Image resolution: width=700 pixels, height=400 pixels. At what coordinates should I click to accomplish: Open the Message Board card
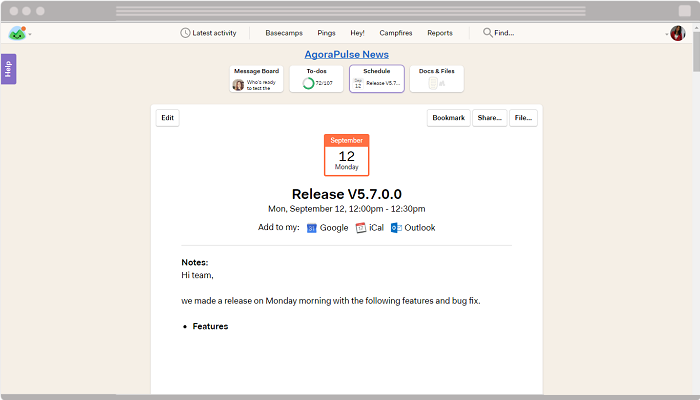tap(256, 79)
